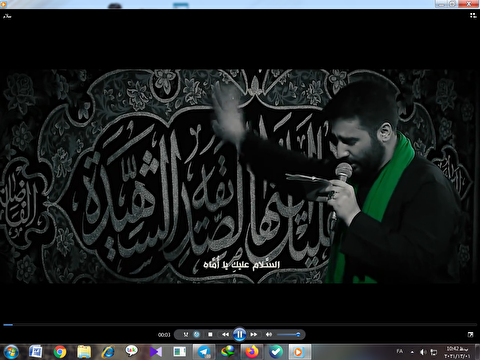Pause the playing video
Viewport: 480px width, 360px height.
[x=239, y=334]
